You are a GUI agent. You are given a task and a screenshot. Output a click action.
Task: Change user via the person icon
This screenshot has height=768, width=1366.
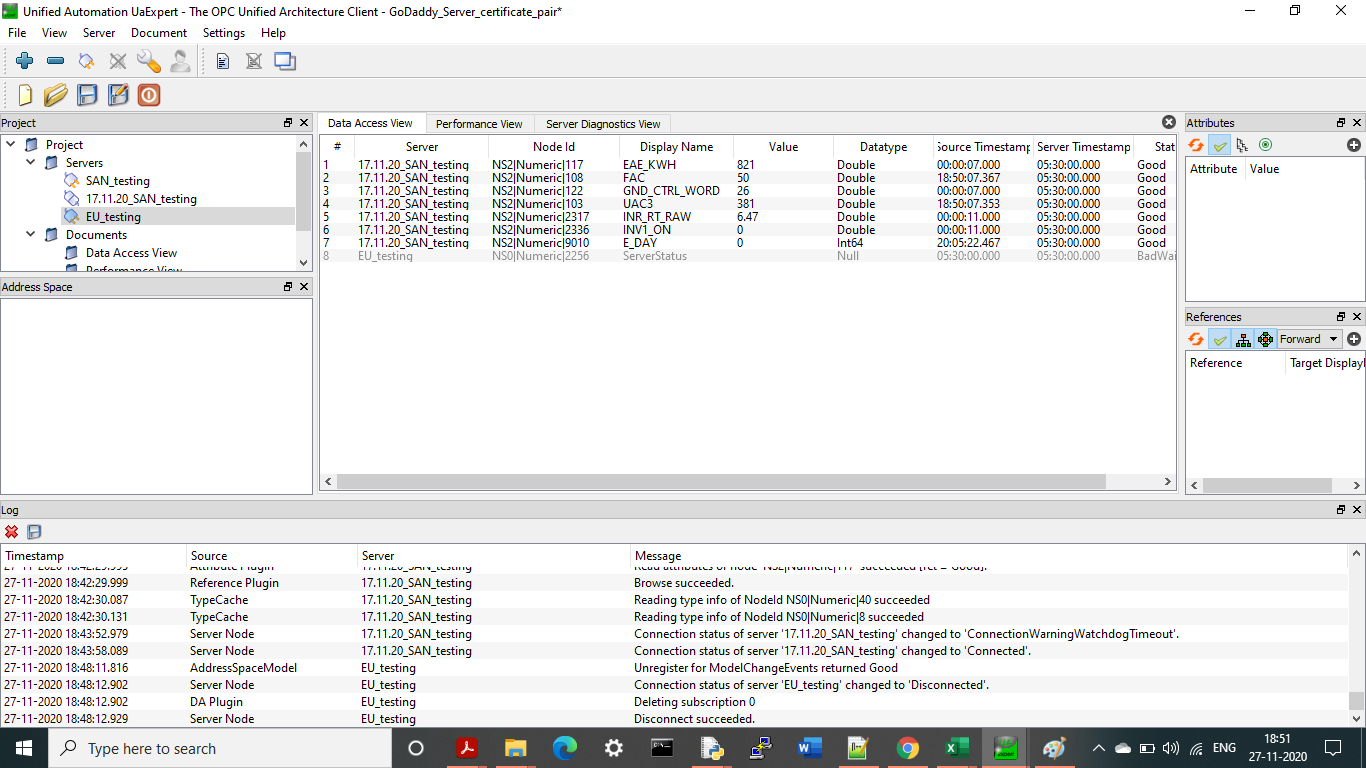coord(180,61)
